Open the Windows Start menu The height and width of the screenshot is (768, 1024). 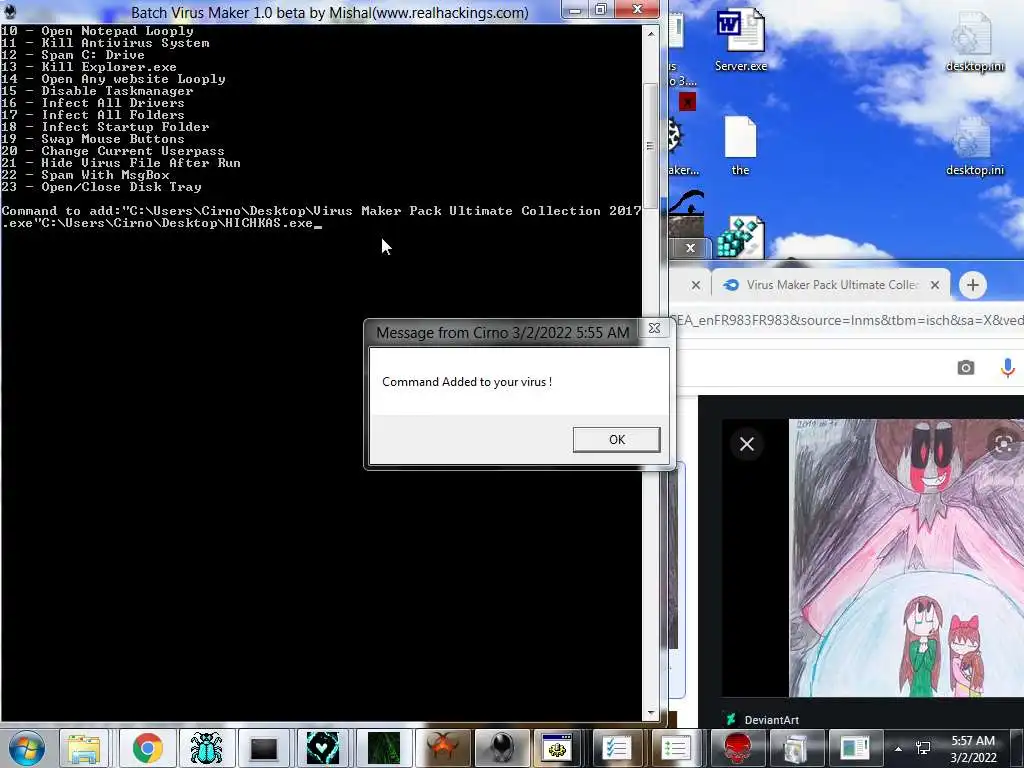[26, 748]
